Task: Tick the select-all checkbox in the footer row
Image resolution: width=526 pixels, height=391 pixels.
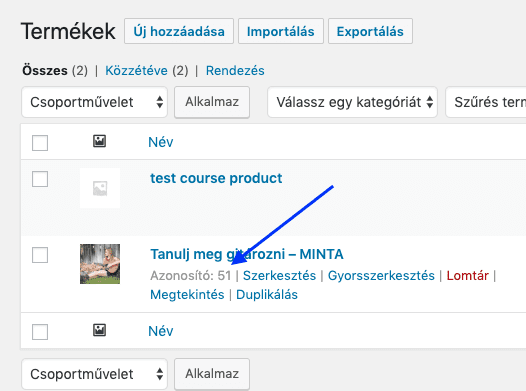Action: click(40, 332)
